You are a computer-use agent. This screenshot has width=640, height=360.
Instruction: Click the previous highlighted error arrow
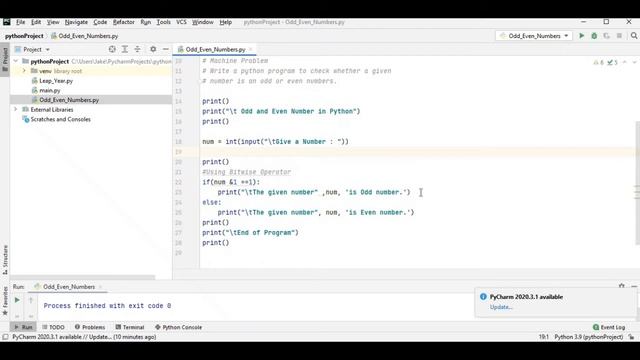[x=625, y=62]
